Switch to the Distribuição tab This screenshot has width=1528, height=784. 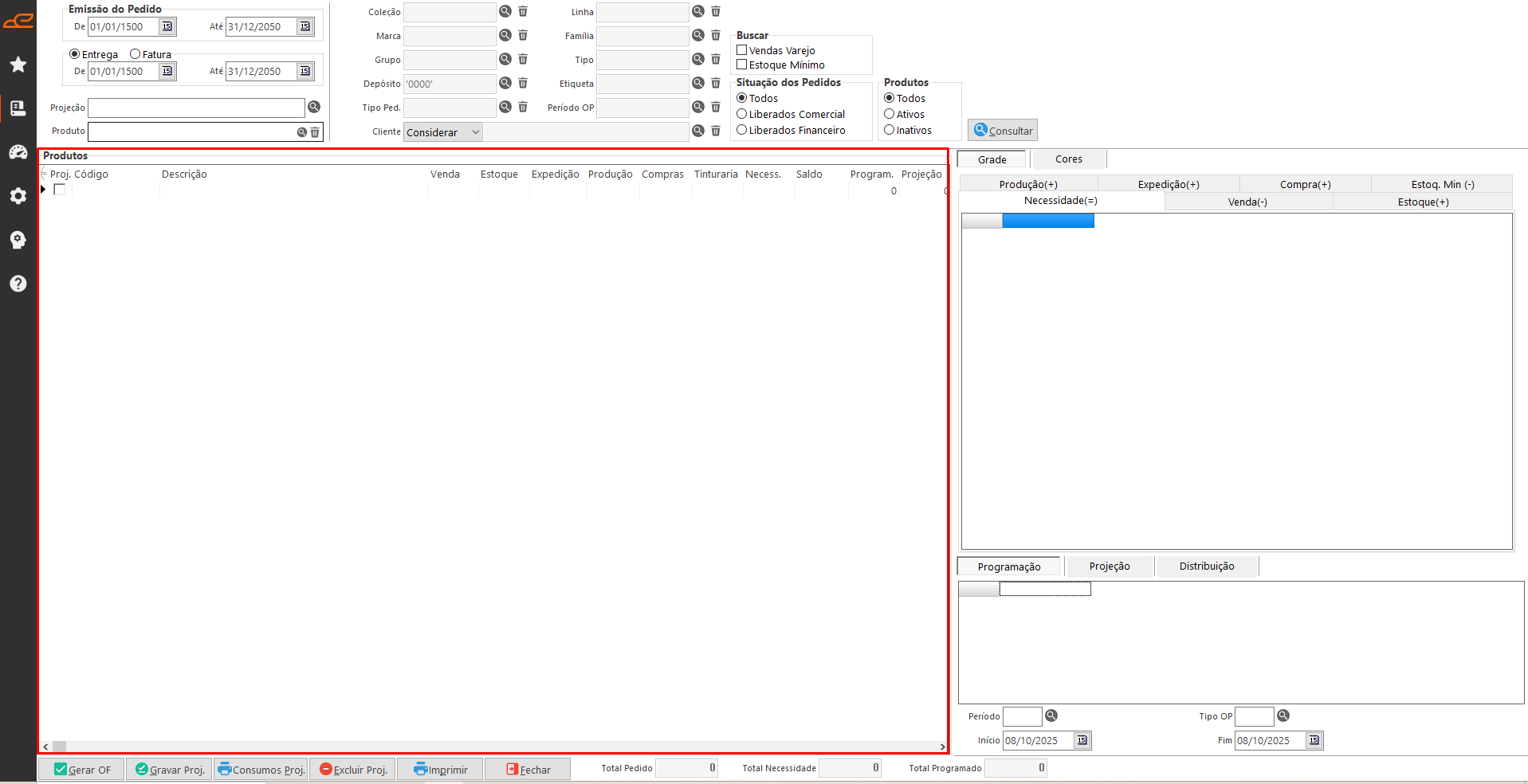(x=1206, y=566)
